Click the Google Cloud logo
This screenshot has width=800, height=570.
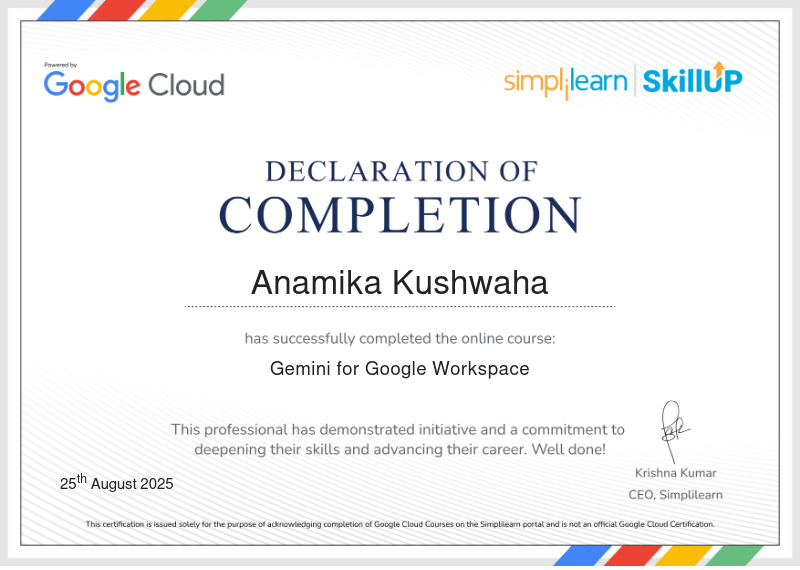(134, 85)
